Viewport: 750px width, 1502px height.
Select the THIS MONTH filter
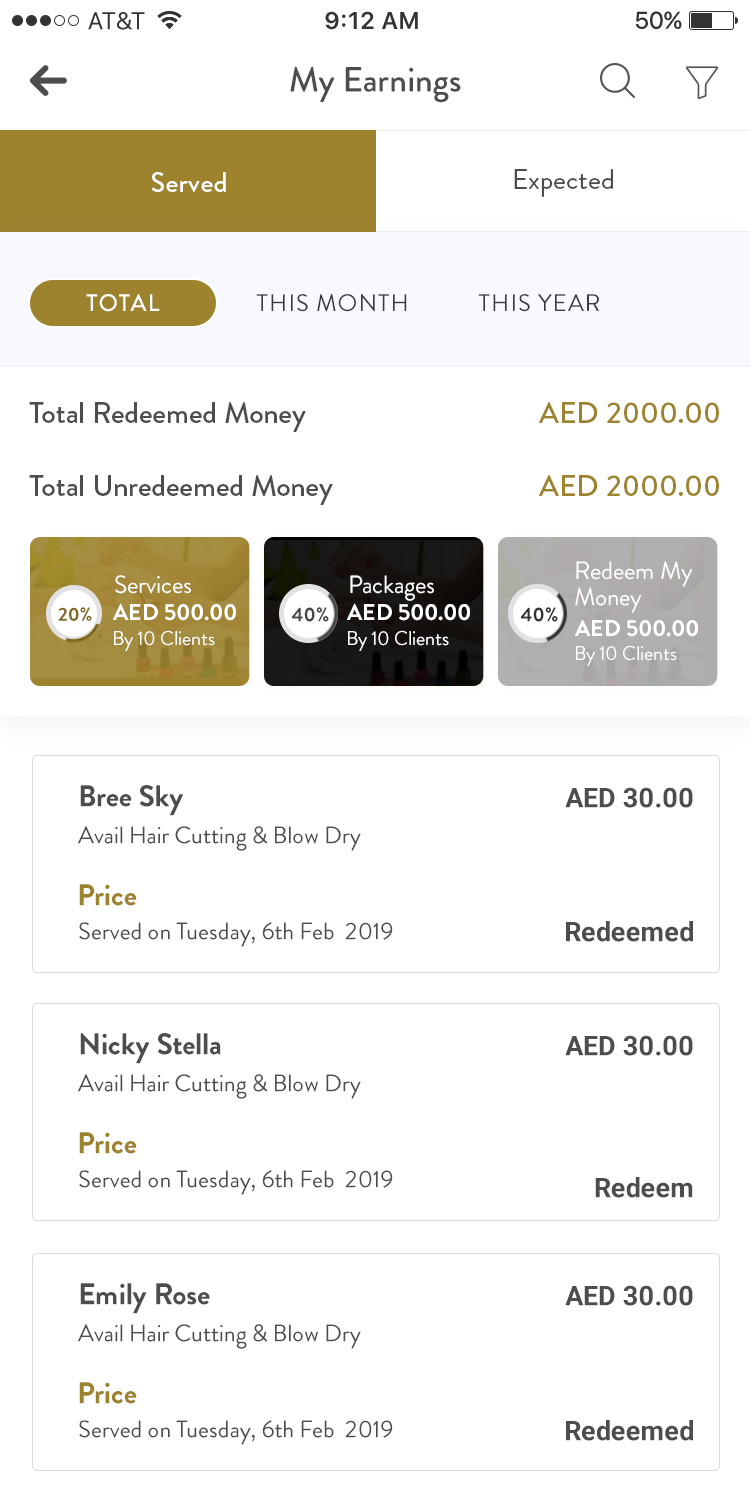332,303
